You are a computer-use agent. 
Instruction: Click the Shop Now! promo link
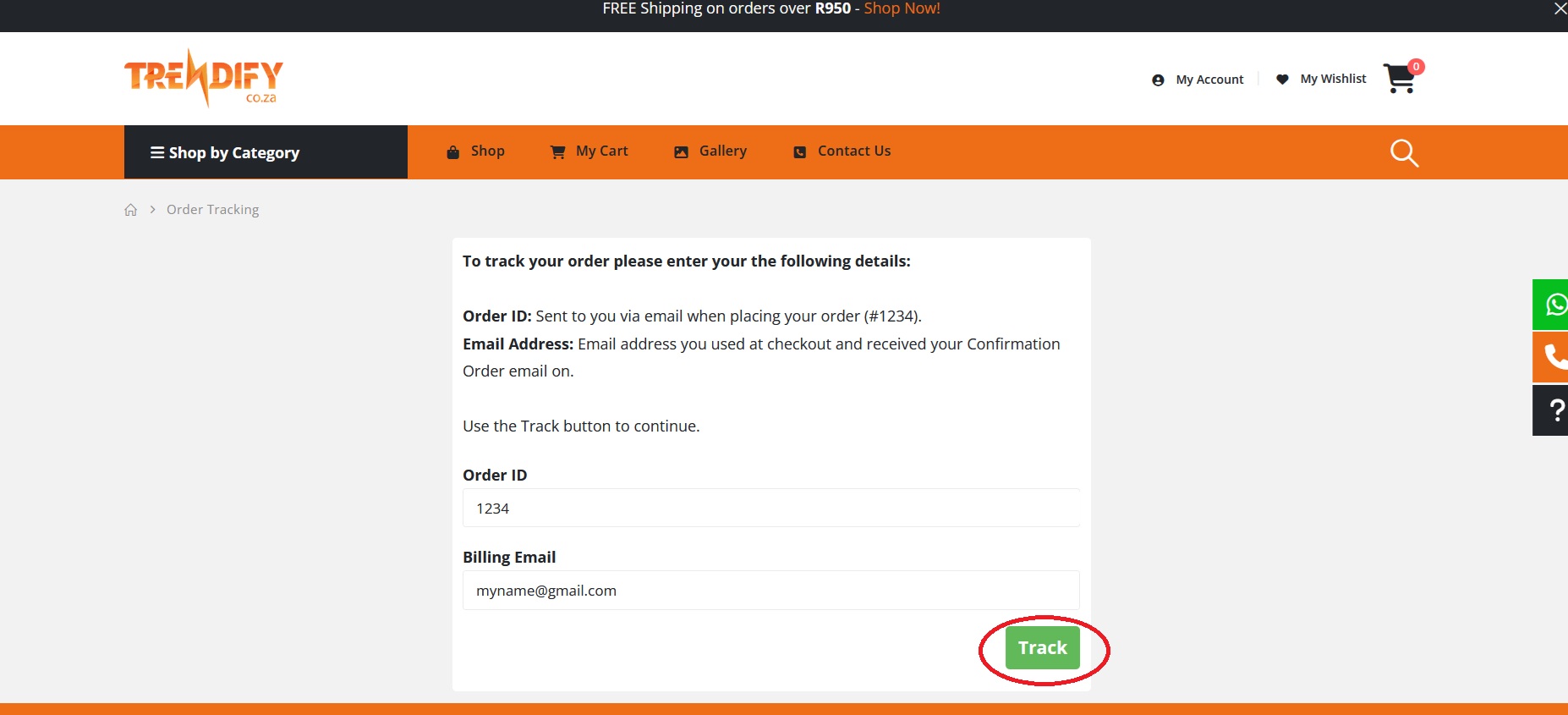(902, 8)
